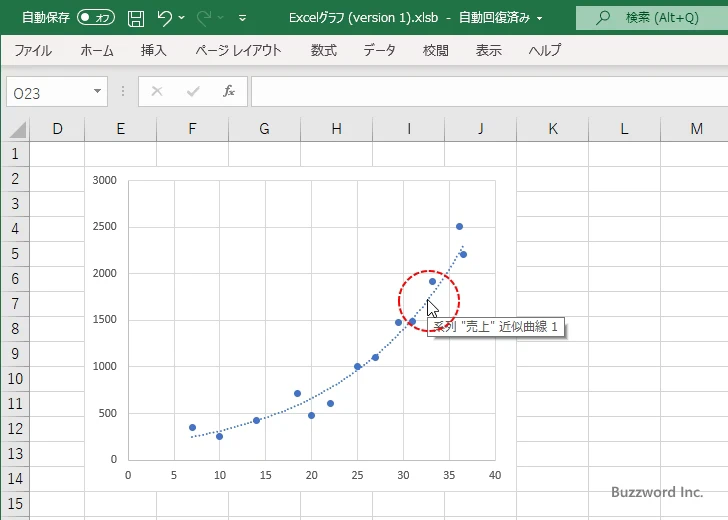Switch to the 挿入 tab
This screenshot has height=520, width=728.
154,50
